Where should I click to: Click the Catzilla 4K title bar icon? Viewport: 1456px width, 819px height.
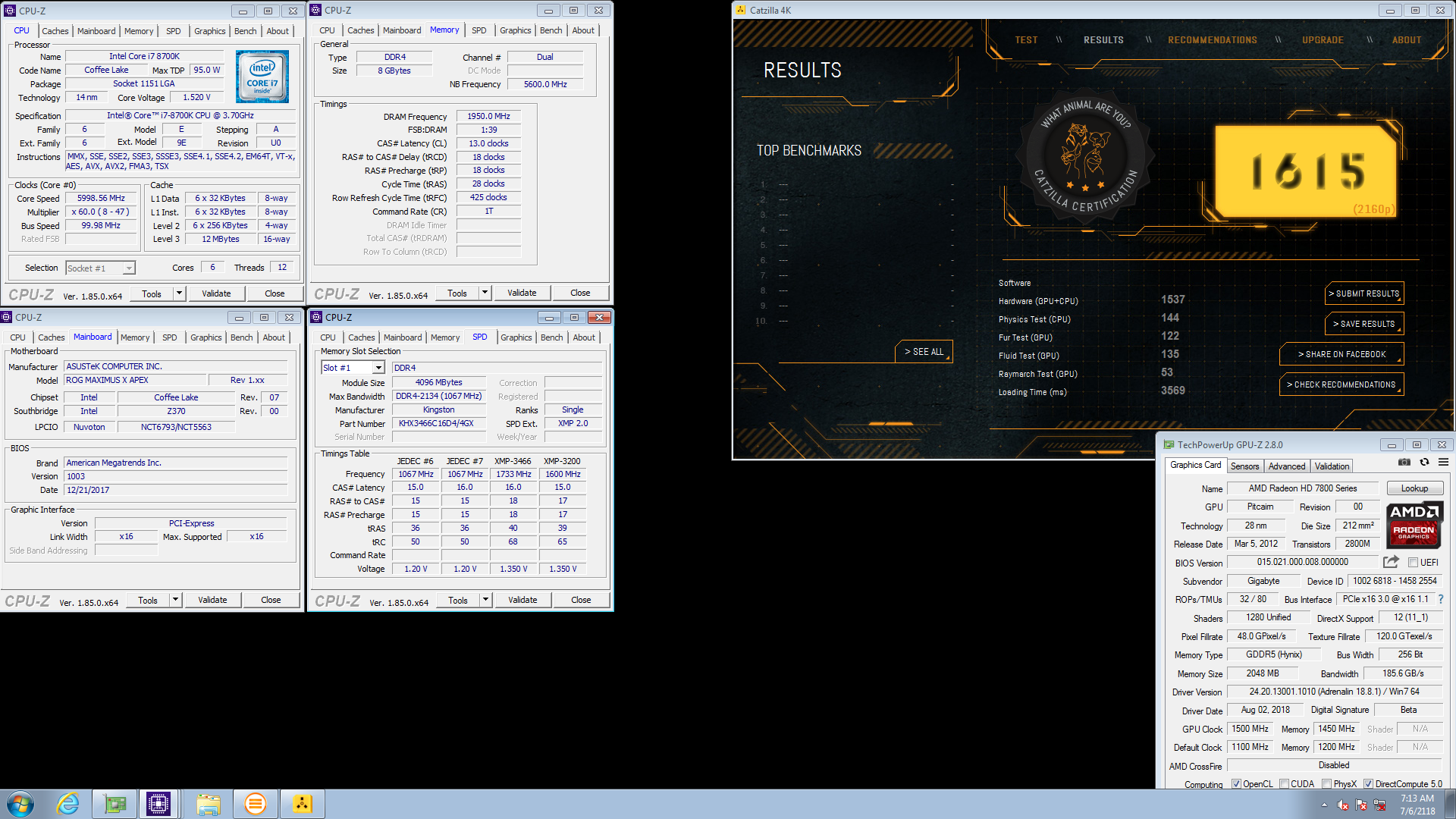[741, 10]
